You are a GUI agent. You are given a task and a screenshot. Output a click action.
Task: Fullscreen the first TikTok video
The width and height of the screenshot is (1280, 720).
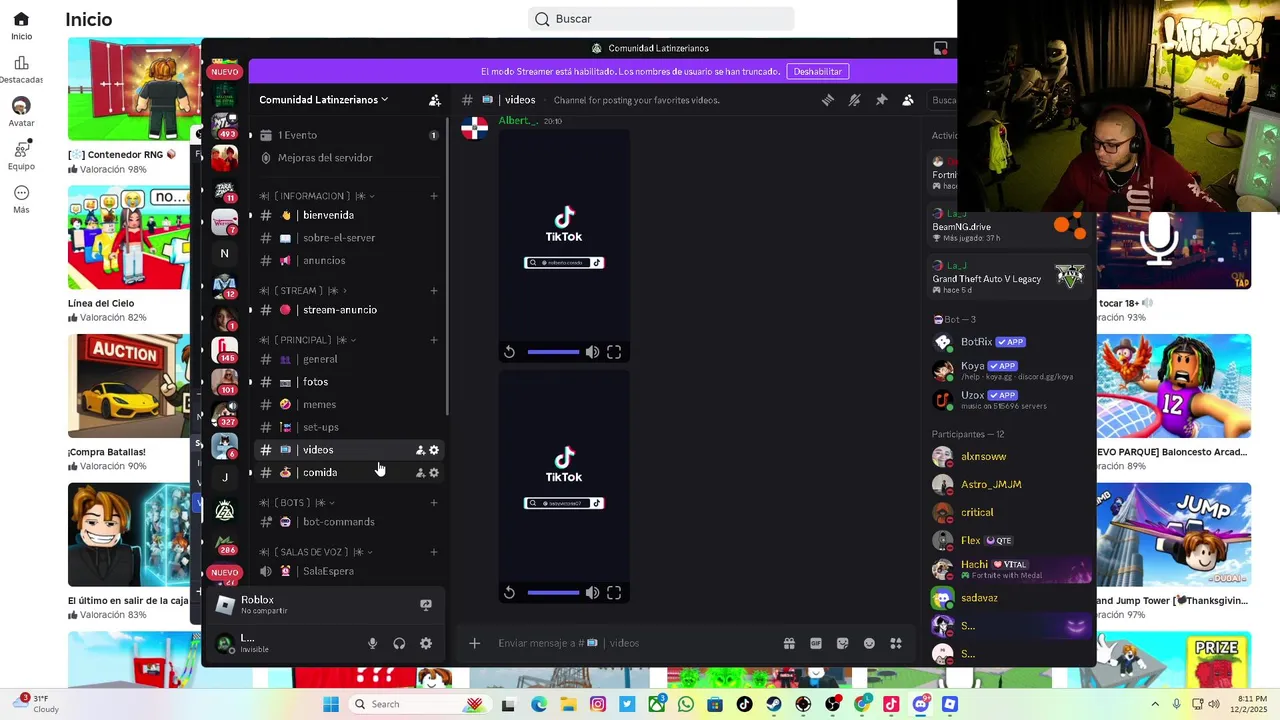614,352
